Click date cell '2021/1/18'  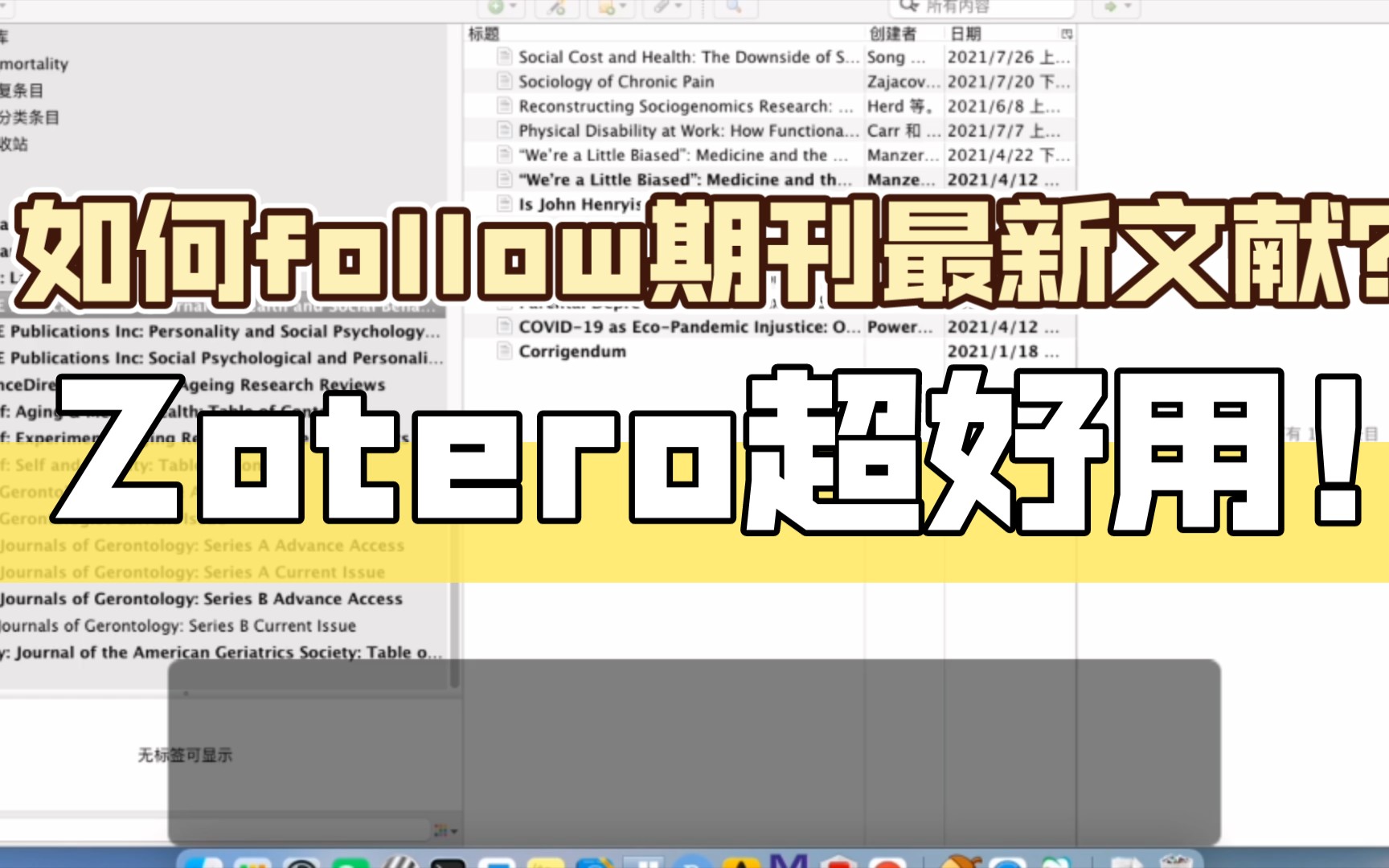point(1003,351)
